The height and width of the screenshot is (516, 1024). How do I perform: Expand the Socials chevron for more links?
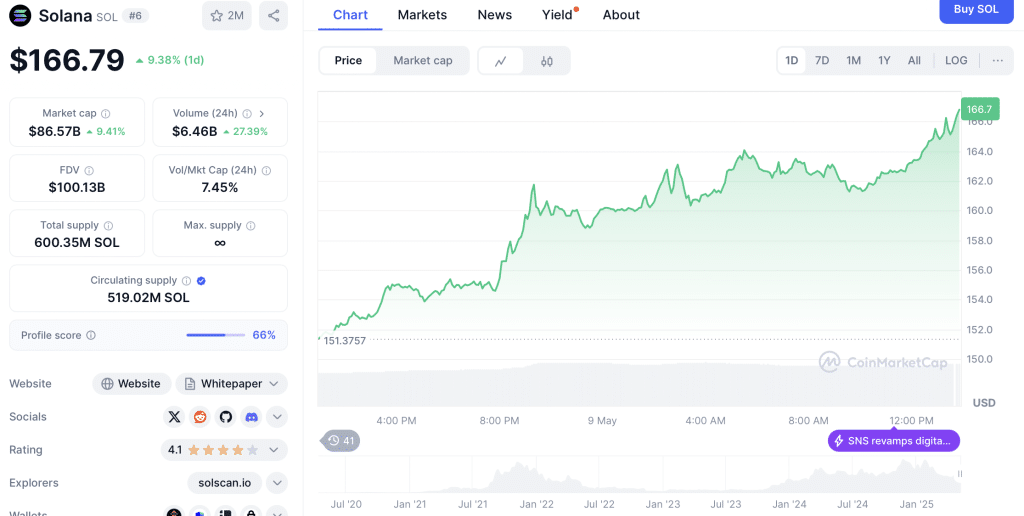click(277, 417)
